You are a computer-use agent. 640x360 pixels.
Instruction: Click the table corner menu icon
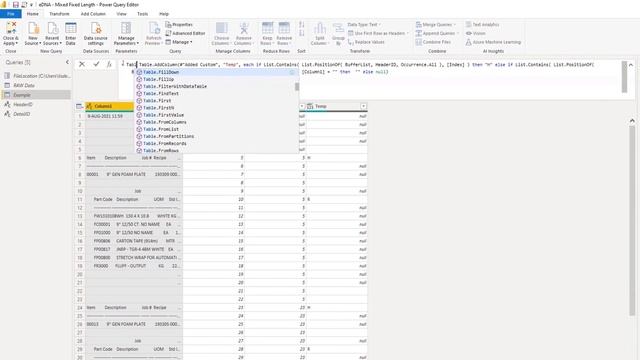[x=80, y=106]
